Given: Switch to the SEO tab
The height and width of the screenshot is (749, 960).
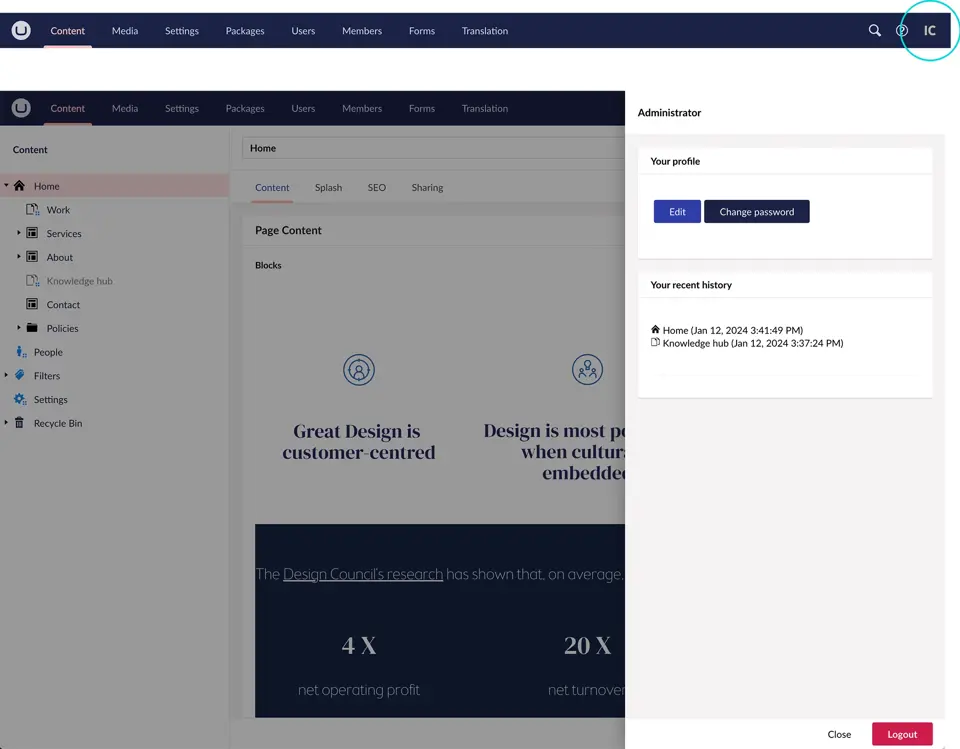Looking at the screenshot, I should (376, 188).
